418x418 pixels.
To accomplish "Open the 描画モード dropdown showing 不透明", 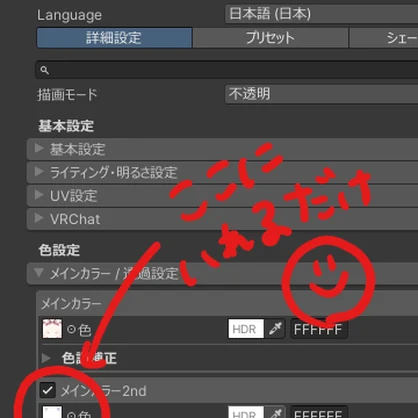I will (x=322, y=94).
